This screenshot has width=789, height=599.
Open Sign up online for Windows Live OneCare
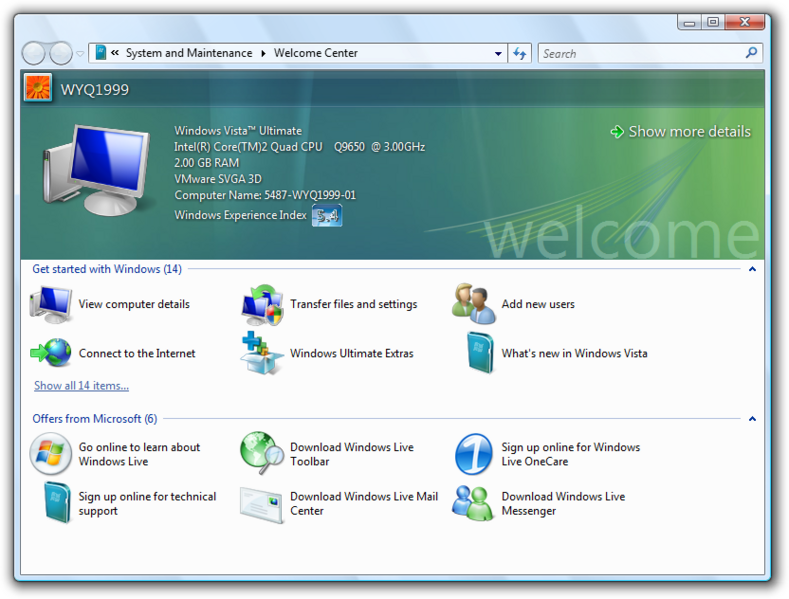coord(571,454)
